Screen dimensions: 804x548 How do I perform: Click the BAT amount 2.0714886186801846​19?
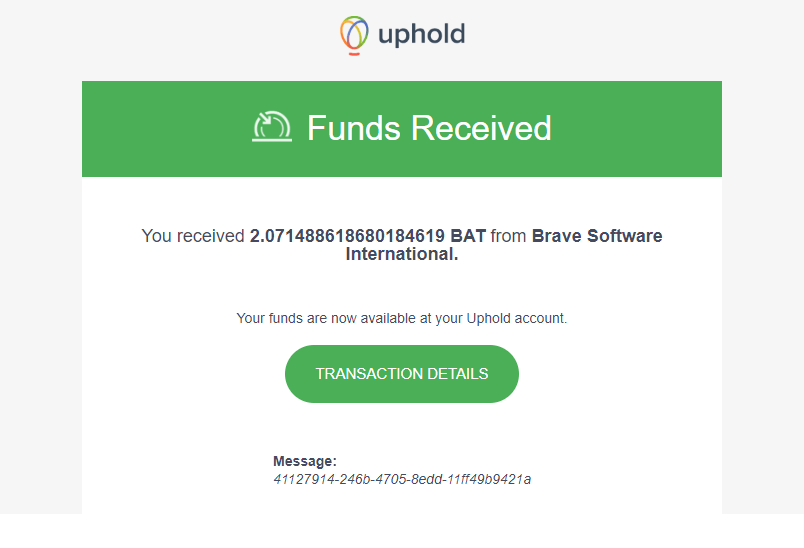coord(347,236)
